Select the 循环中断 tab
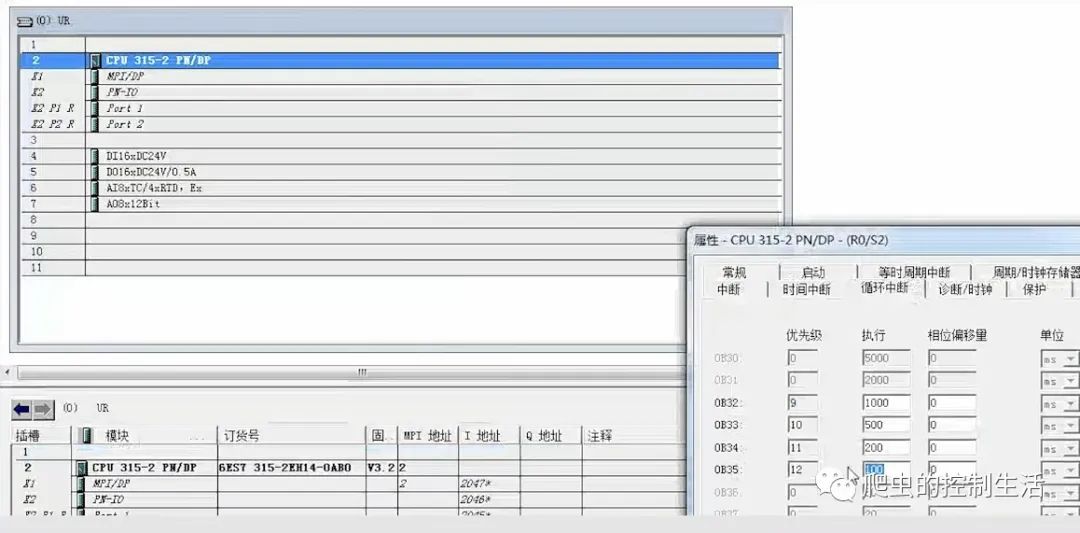The width and height of the screenshot is (1080, 533). (x=885, y=288)
